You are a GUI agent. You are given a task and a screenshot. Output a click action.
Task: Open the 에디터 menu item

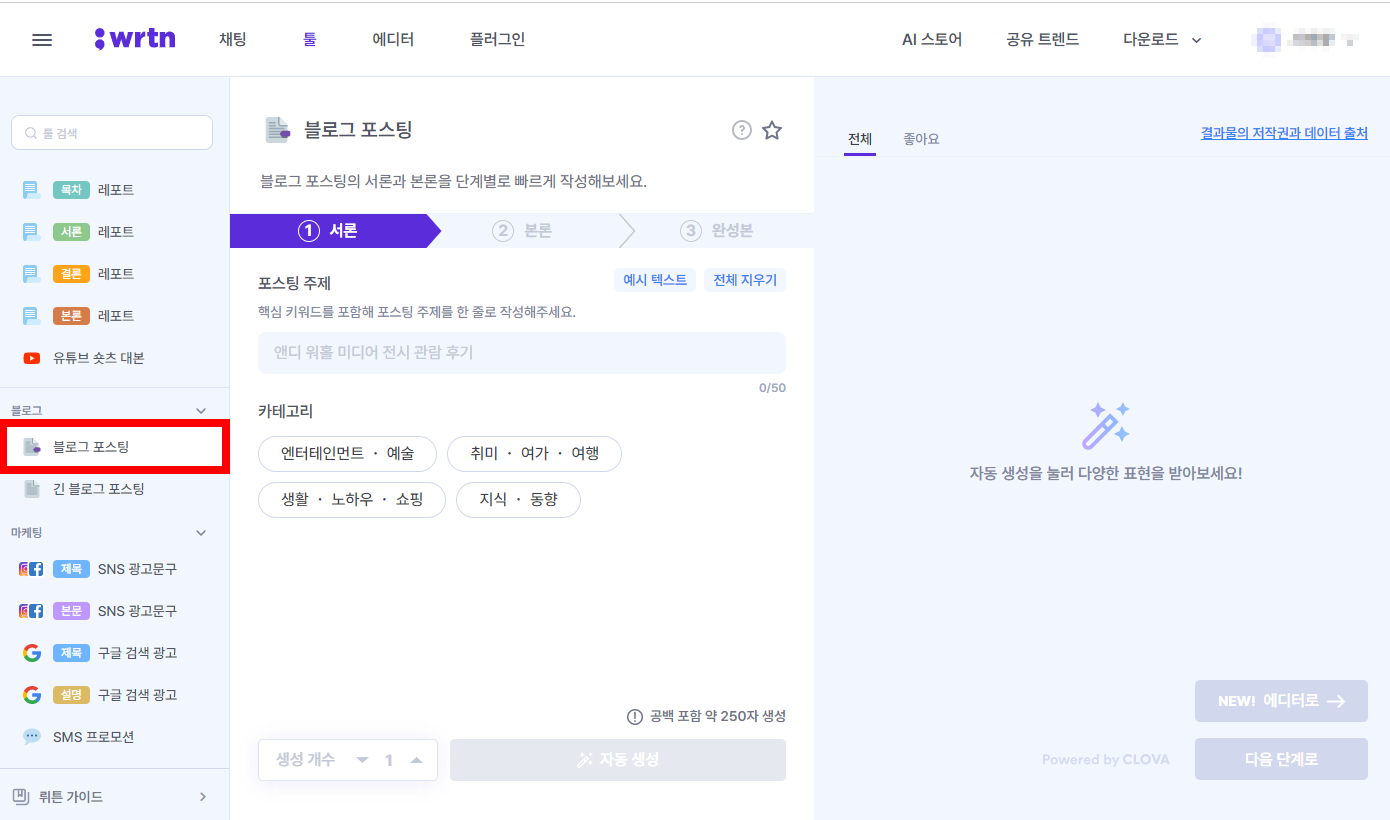392,39
